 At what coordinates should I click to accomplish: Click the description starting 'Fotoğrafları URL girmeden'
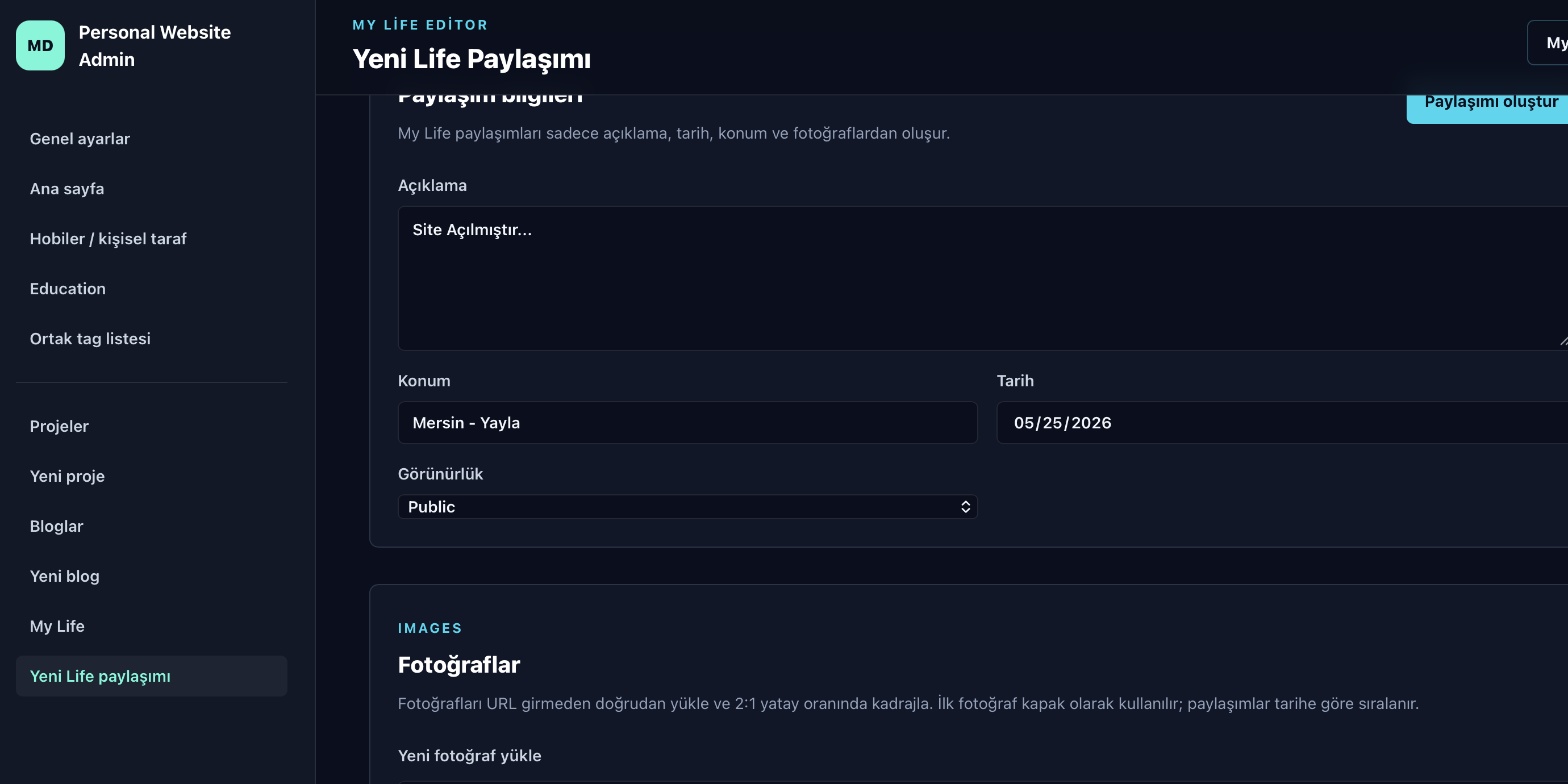[x=908, y=704]
